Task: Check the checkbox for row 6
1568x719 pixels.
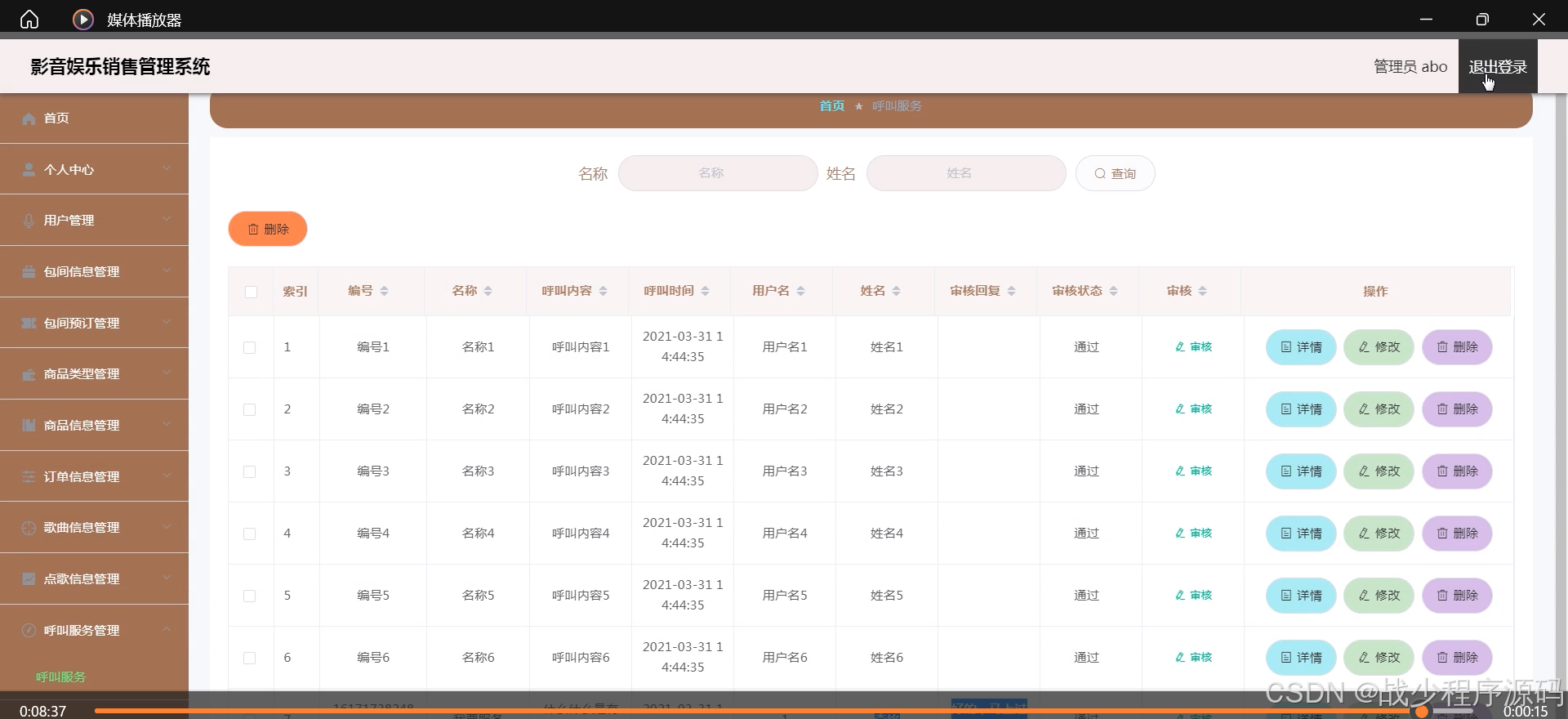Action: [x=250, y=658]
